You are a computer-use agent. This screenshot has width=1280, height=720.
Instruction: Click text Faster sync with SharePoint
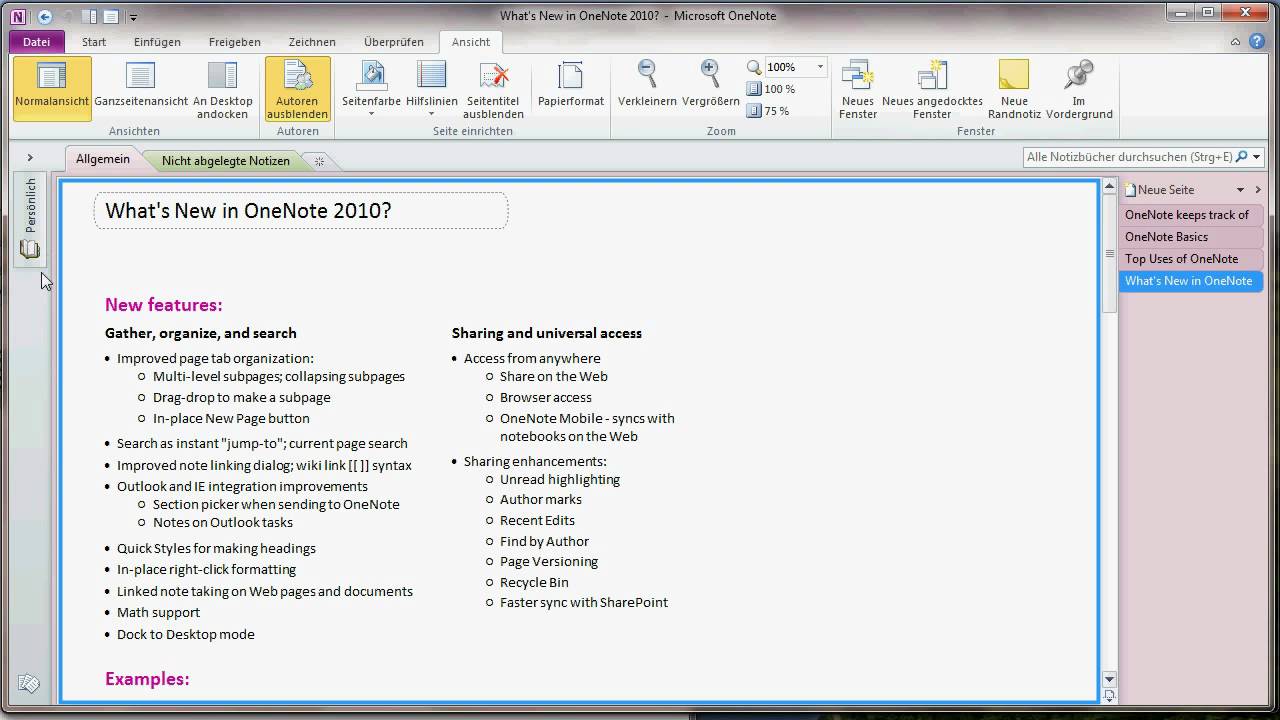[x=584, y=602]
